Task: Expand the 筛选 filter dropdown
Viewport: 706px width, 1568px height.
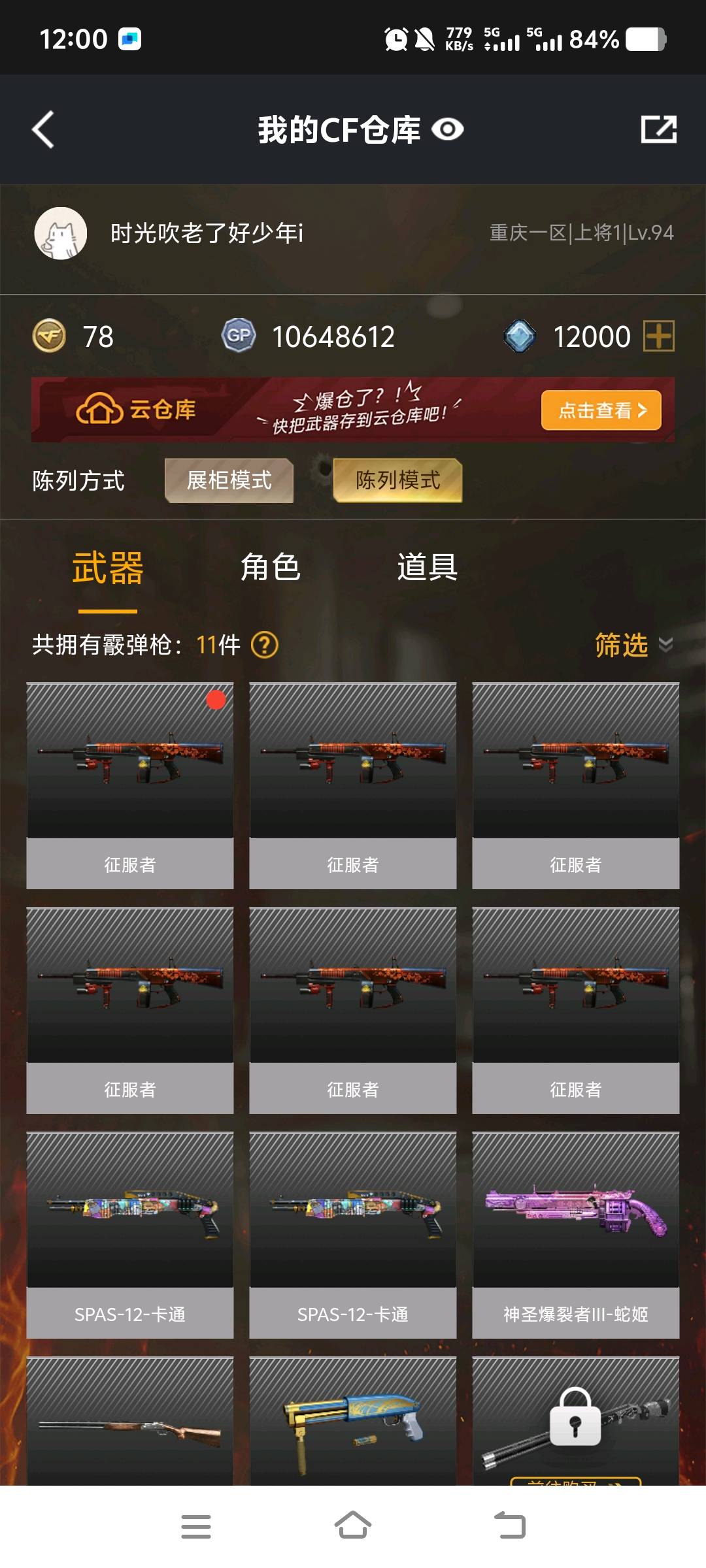Action: pyautogui.click(x=633, y=645)
